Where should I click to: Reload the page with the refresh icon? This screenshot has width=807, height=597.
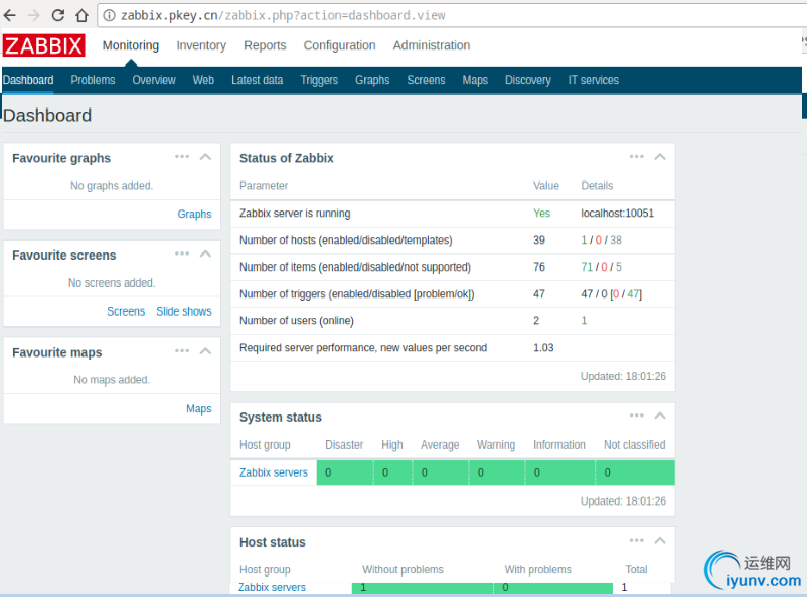[x=58, y=15]
